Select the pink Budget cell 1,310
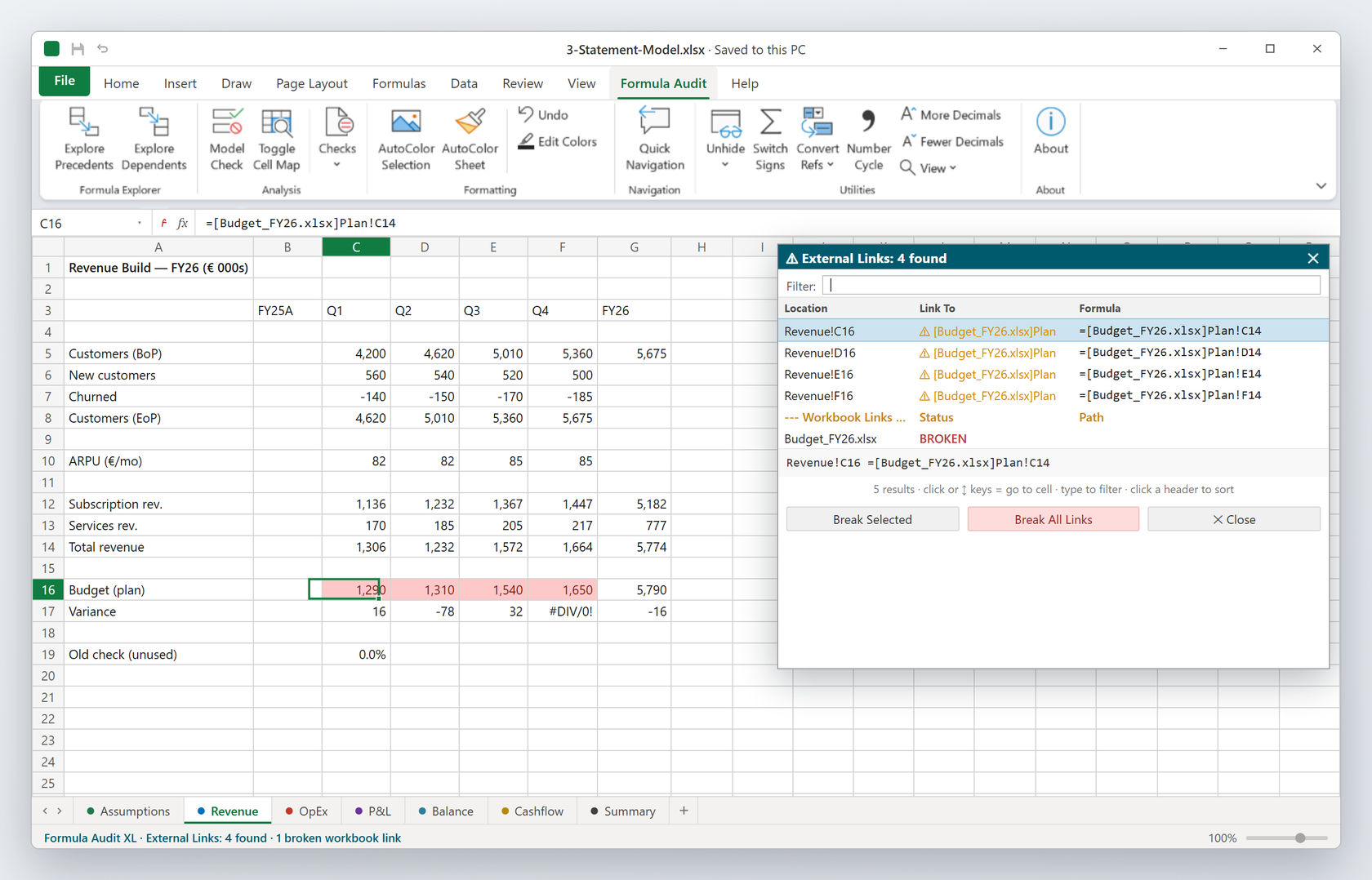 425,589
